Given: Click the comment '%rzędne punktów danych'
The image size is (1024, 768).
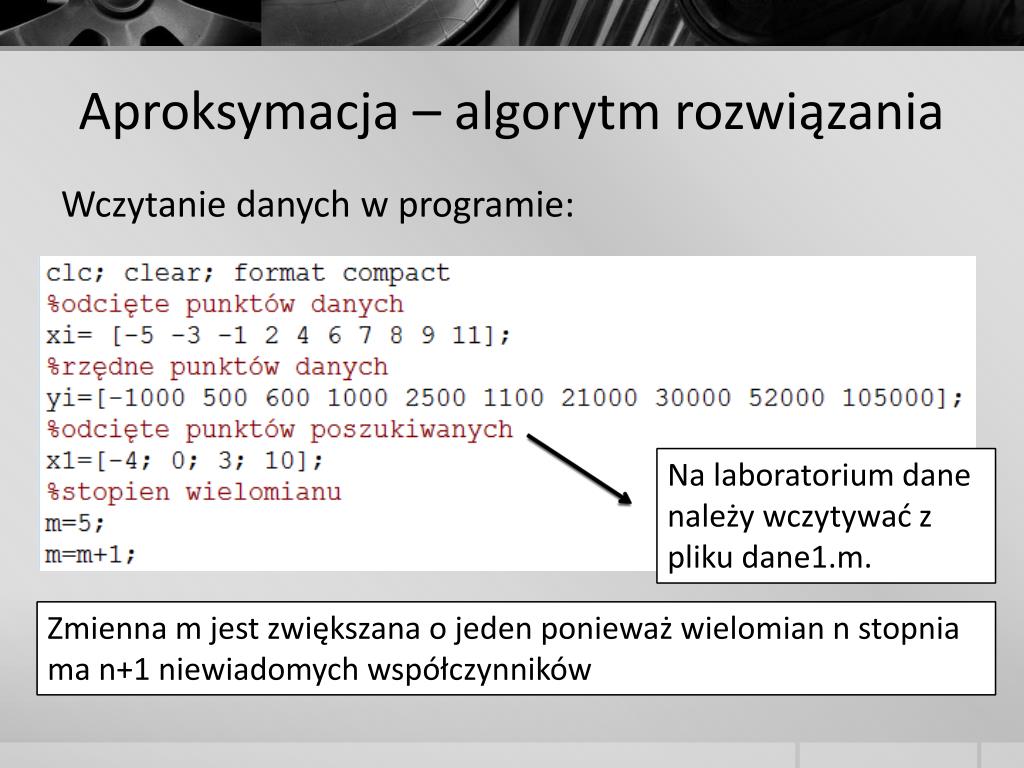Looking at the screenshot, I should (x=217, y=366).
